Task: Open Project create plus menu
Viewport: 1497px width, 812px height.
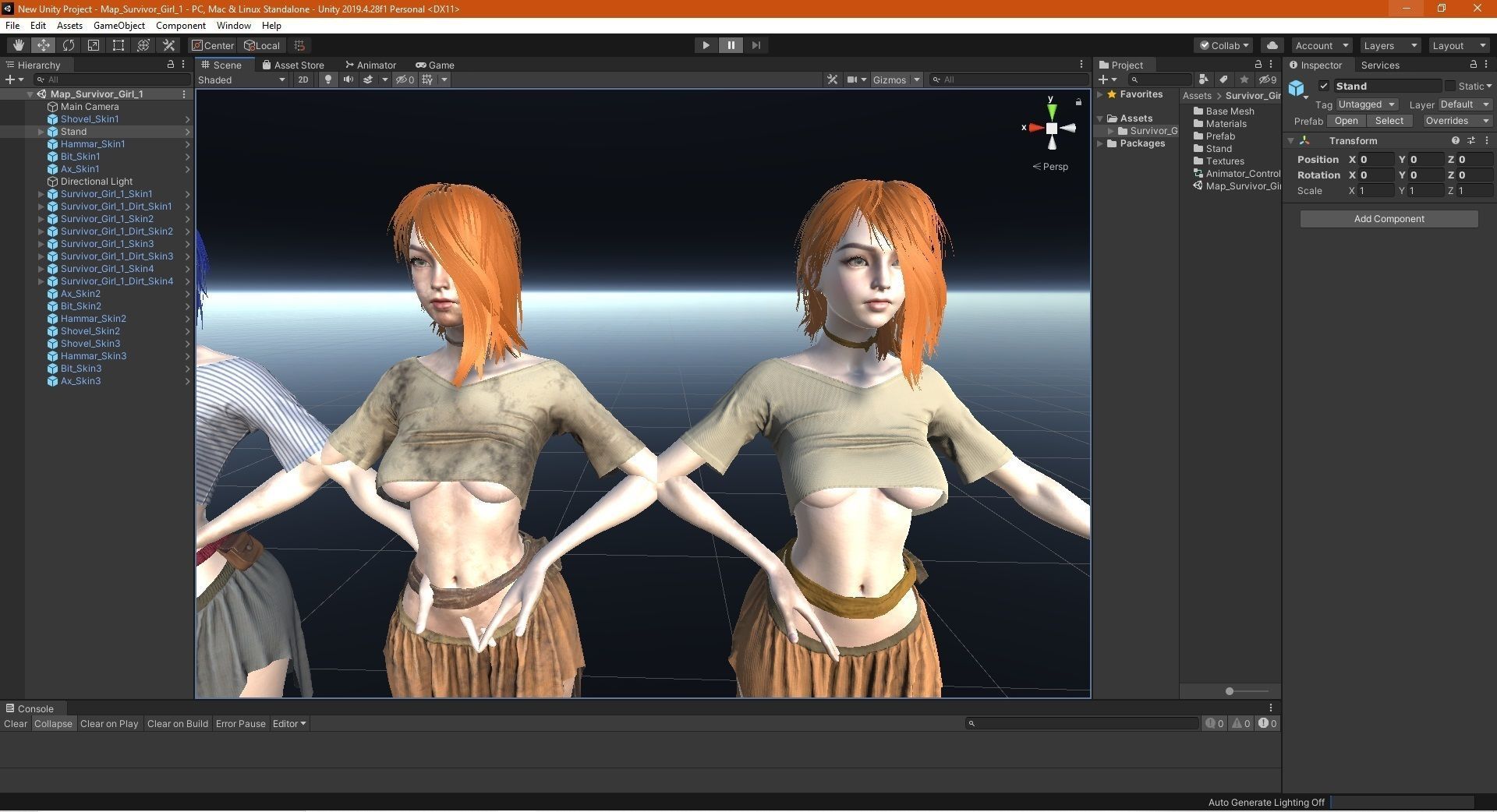Action: coord(1107,79)
